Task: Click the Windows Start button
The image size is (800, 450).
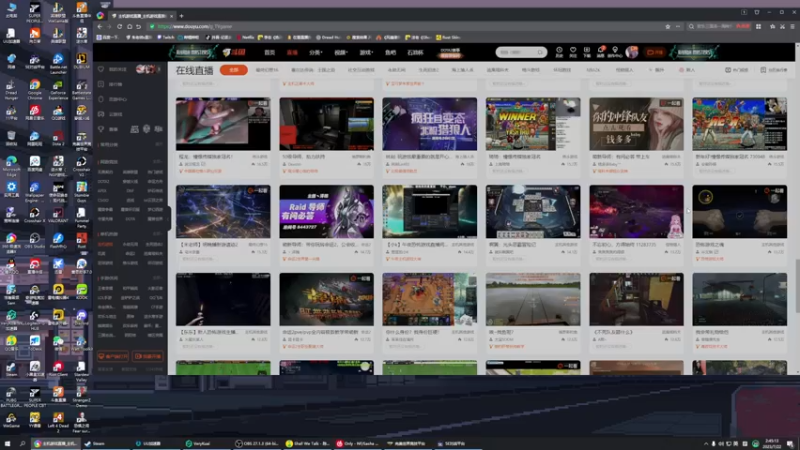Action: (x=7, y=443)
